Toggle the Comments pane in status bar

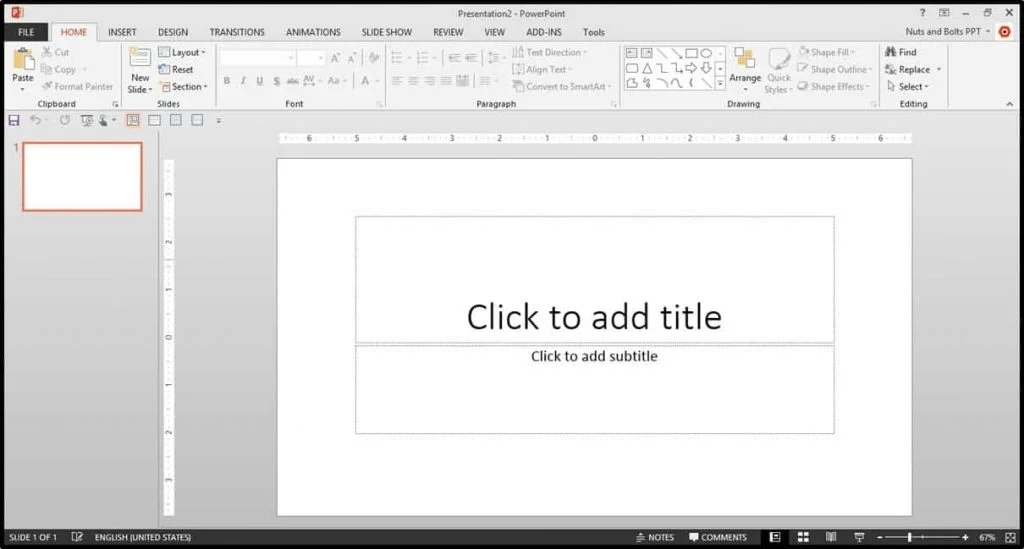pos(717,537)
